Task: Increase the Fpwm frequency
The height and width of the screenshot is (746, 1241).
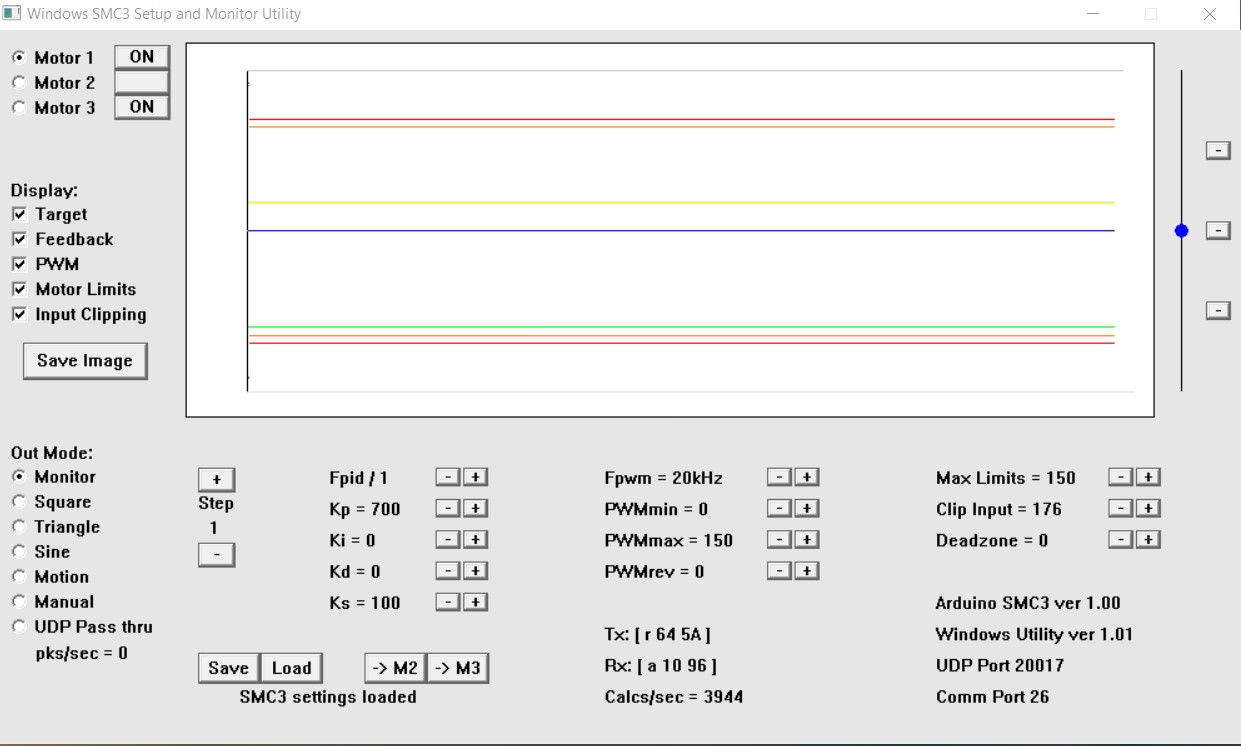Action: coord(806,478)
